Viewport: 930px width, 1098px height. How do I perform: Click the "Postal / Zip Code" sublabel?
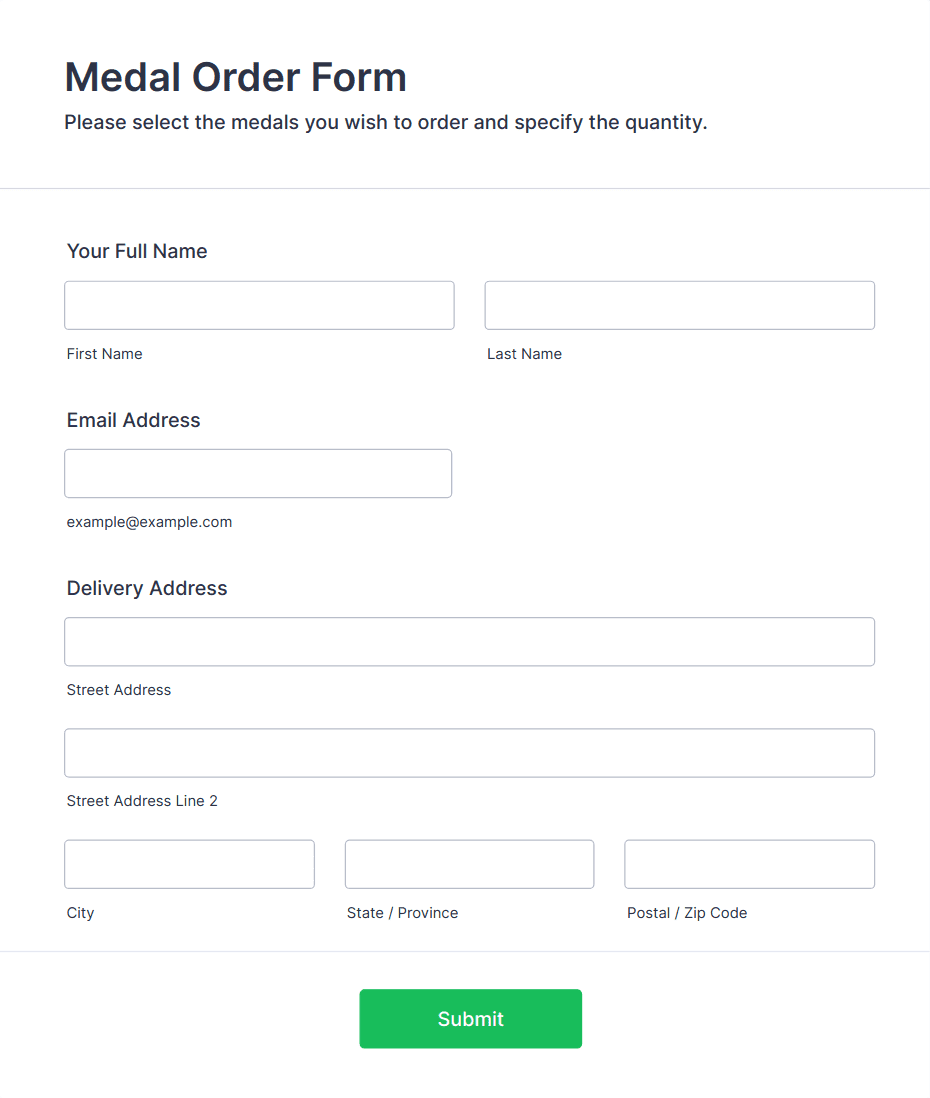687,913
